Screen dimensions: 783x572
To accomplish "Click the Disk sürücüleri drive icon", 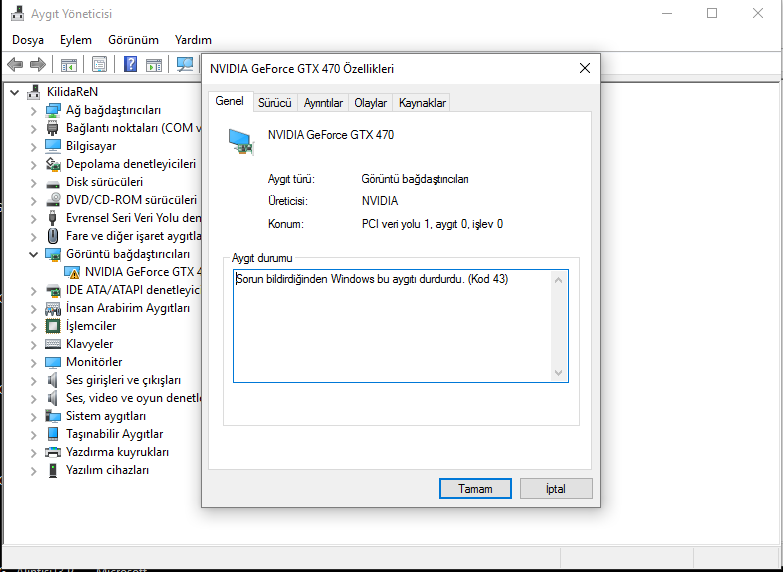I will pos(53,183).
